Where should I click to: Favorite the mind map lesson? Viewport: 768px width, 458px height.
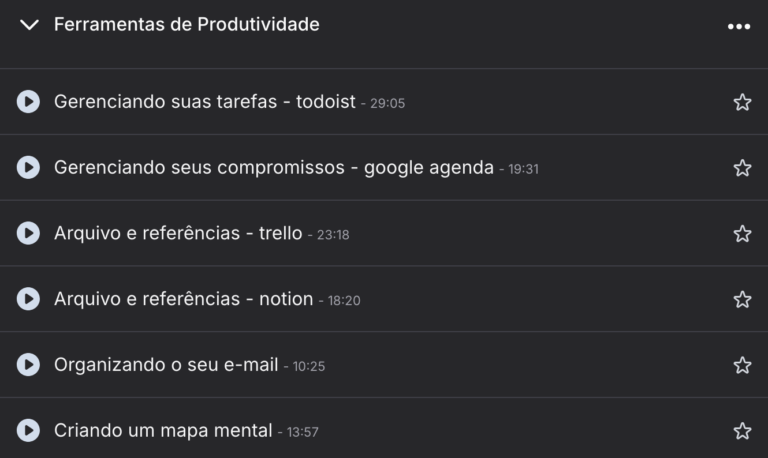tap(742, 431)
